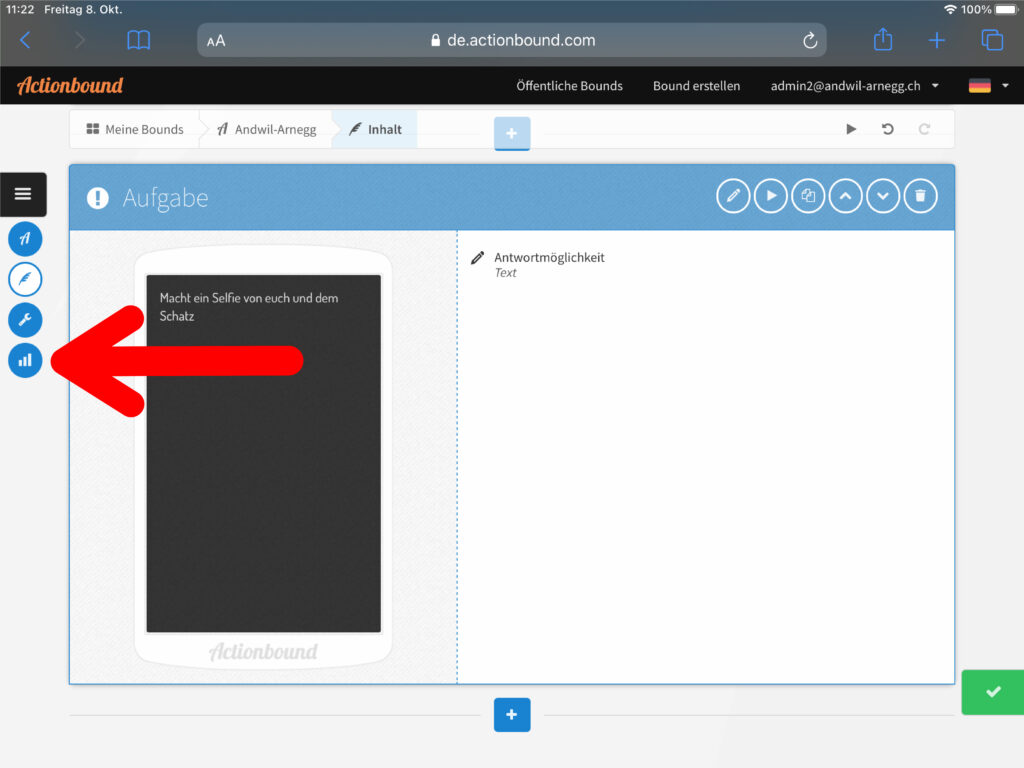Delete the Aufgabe with trash icon
The height and width of the screenshot is (768, 1024).
point(920,196)
